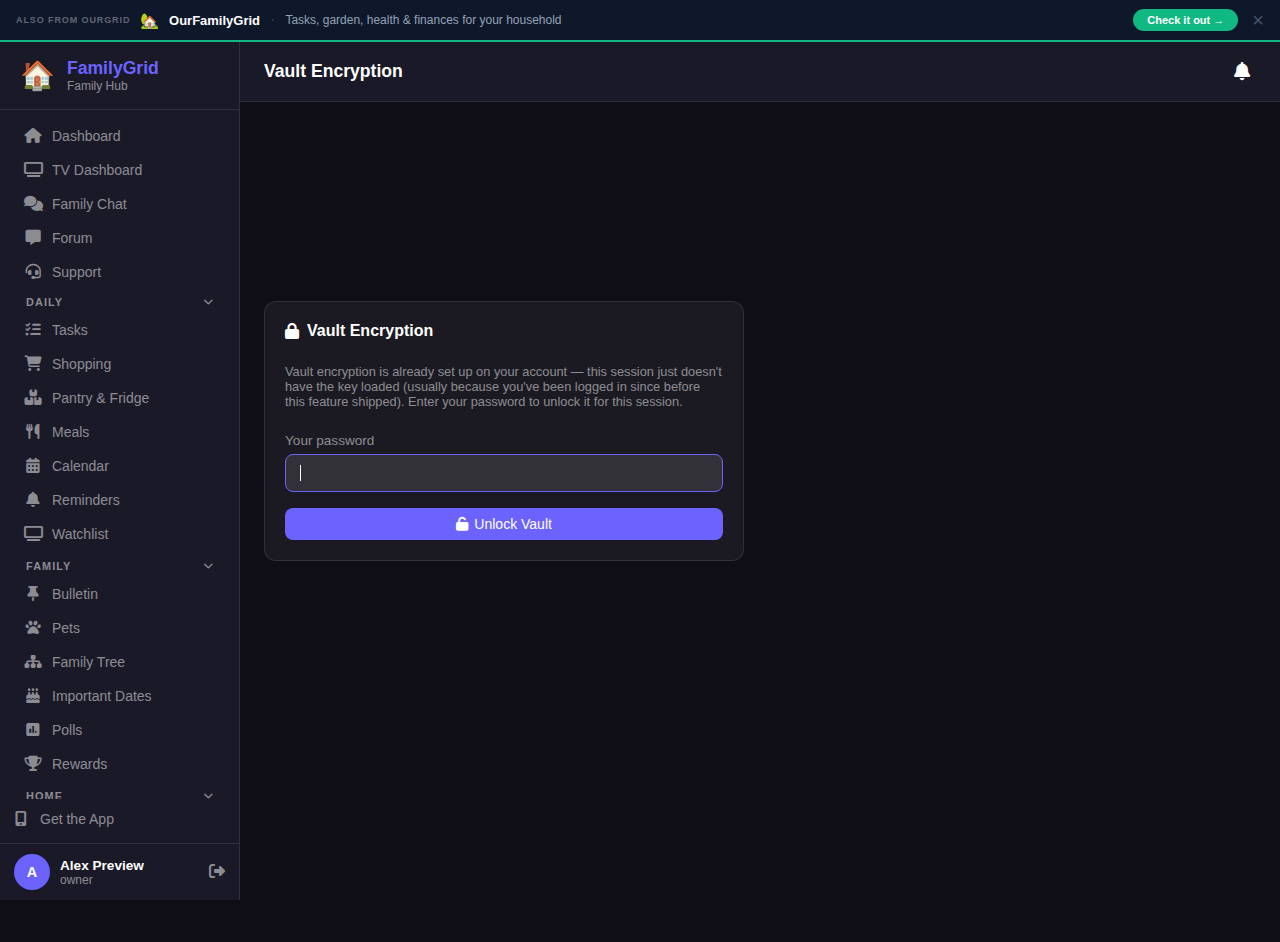
Task: Click the FamilyGrid title link
Action: (112, 68)
